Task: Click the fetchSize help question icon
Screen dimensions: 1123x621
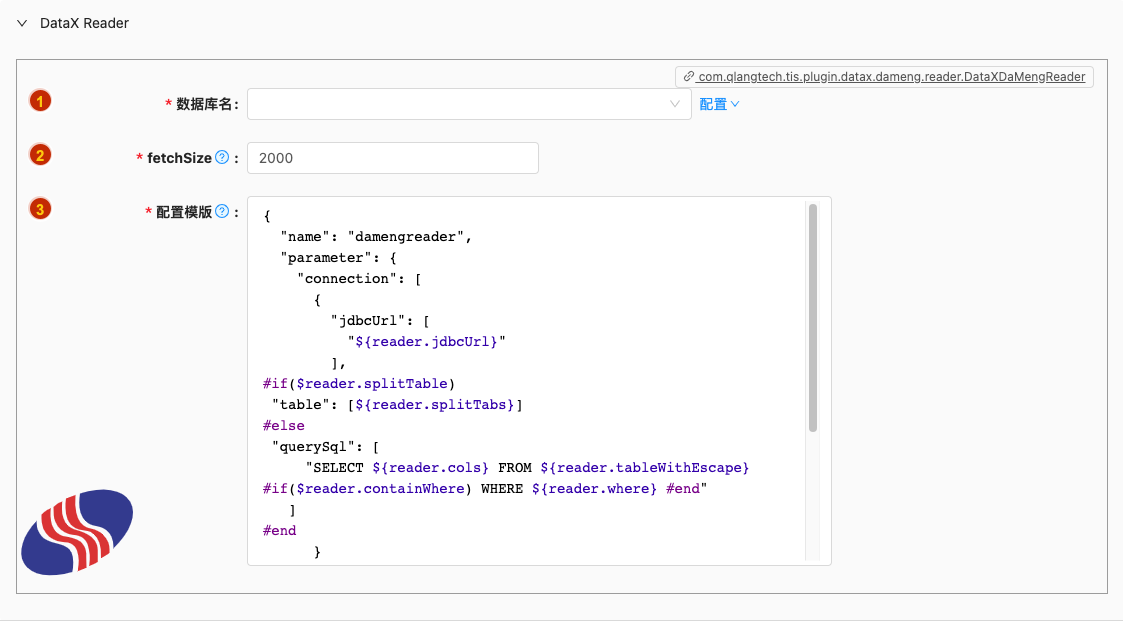Action: (222, 158)
